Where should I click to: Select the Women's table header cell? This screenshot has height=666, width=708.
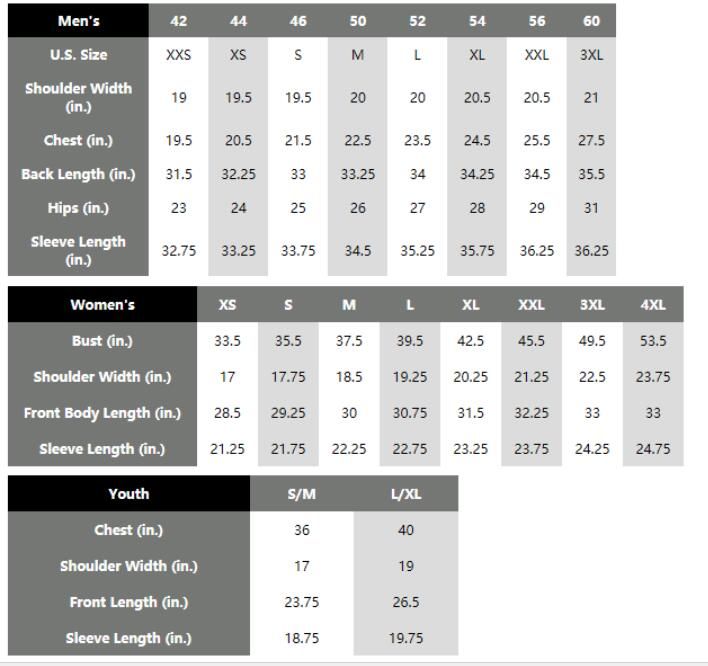coord(102,304)
